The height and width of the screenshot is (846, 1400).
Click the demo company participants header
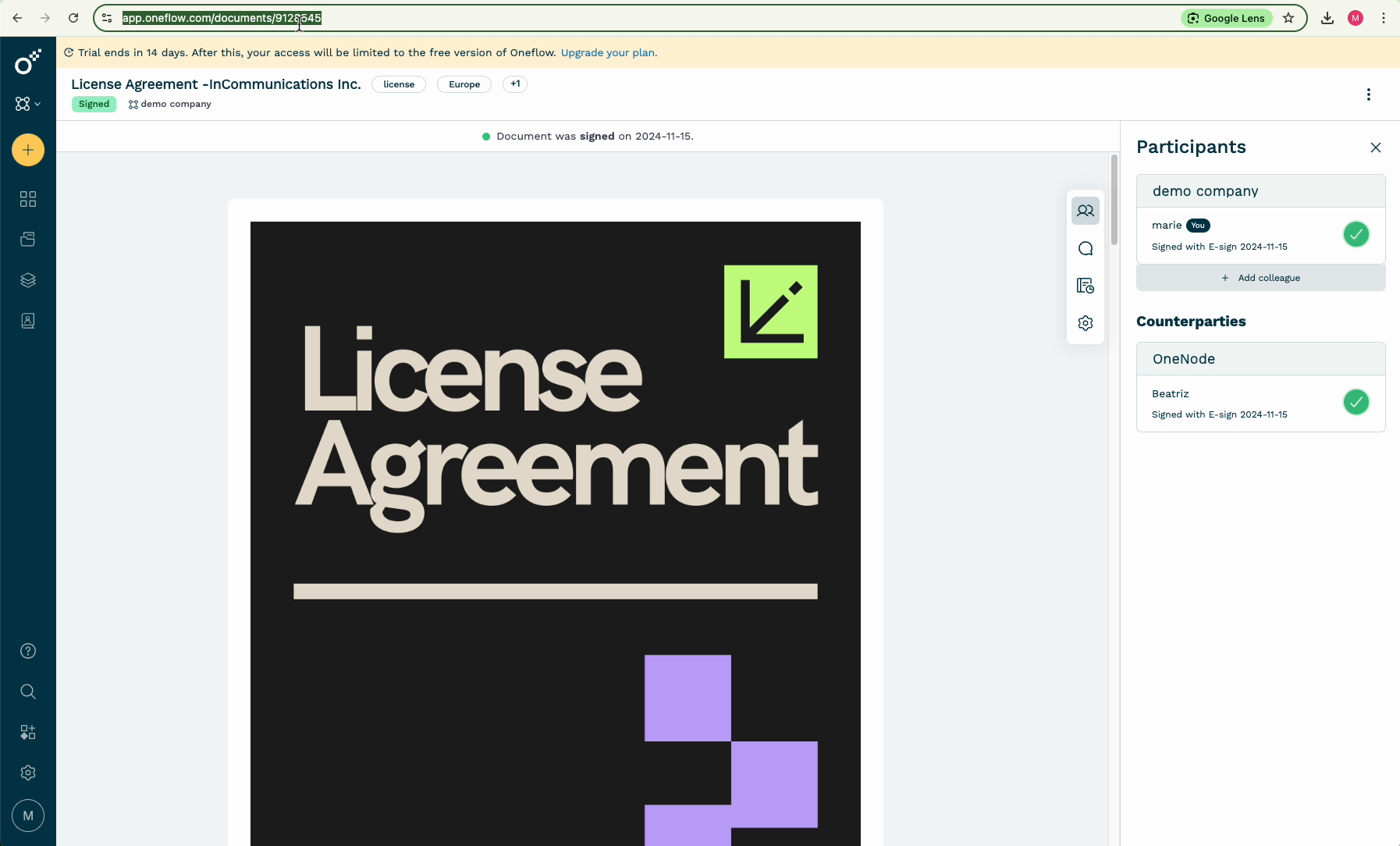[1261, 191]
